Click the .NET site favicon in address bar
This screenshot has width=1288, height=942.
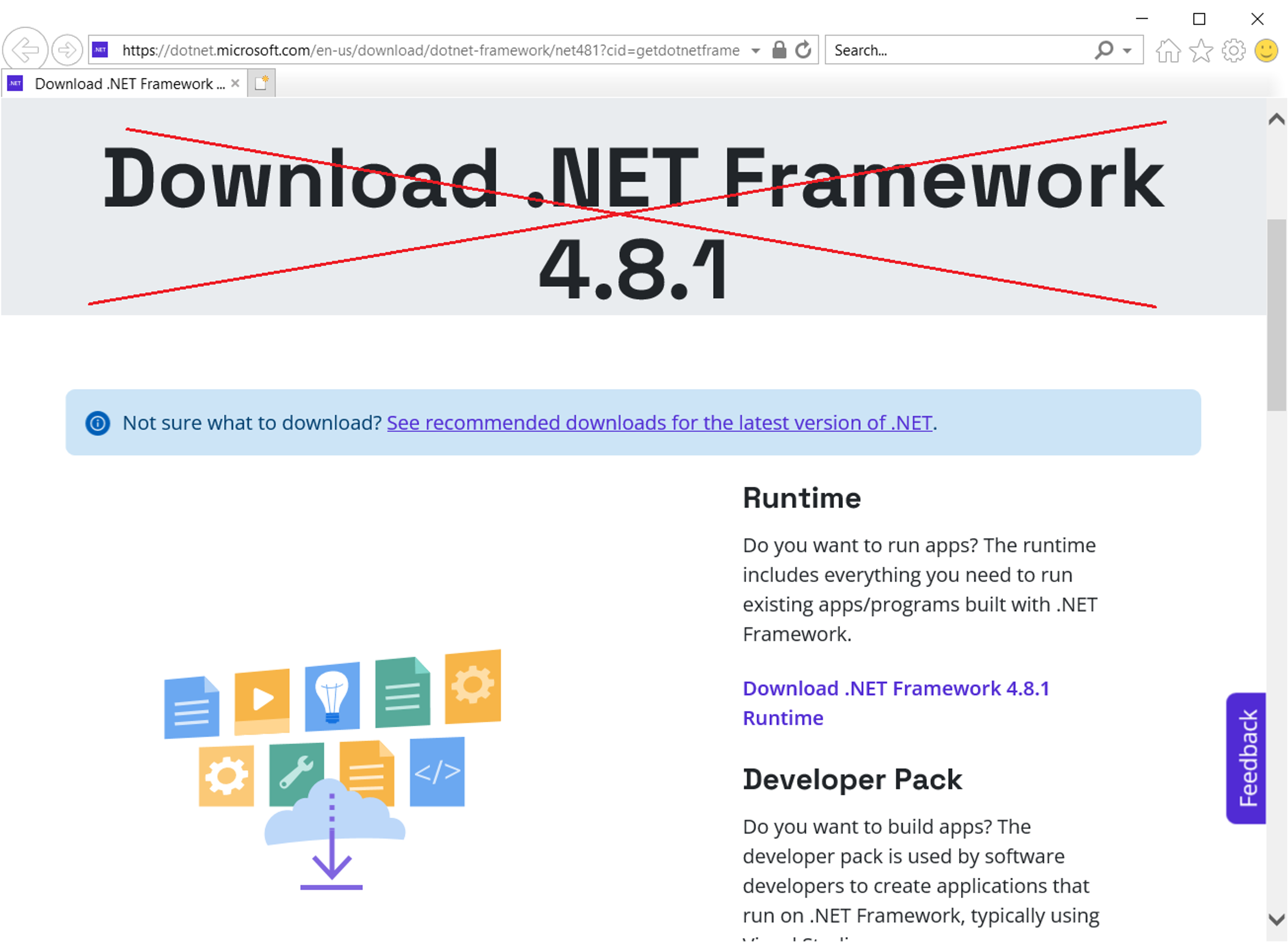(x=100, y=50)
